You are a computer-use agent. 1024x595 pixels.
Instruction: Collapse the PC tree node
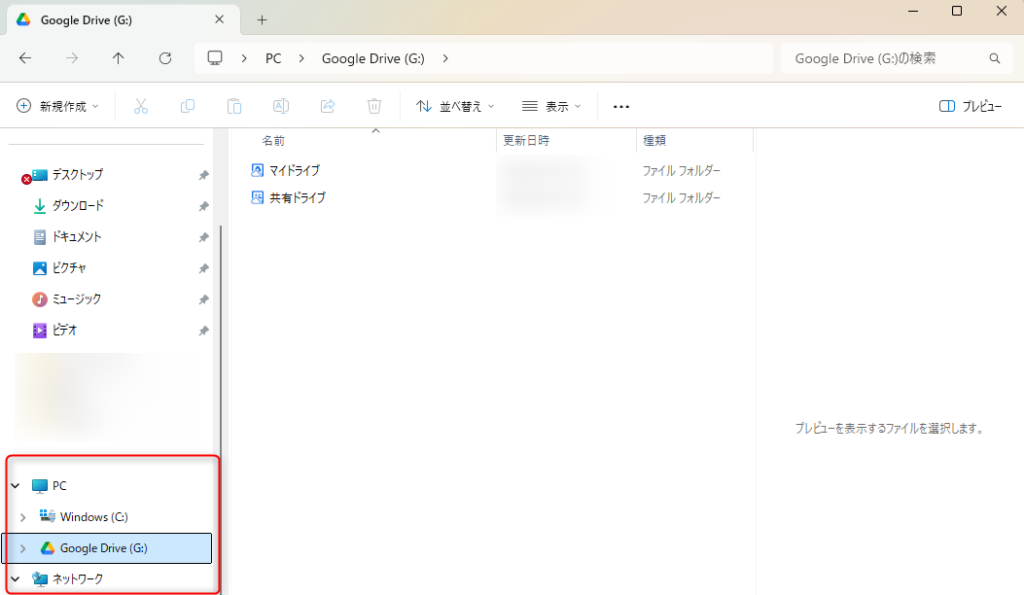15,486
